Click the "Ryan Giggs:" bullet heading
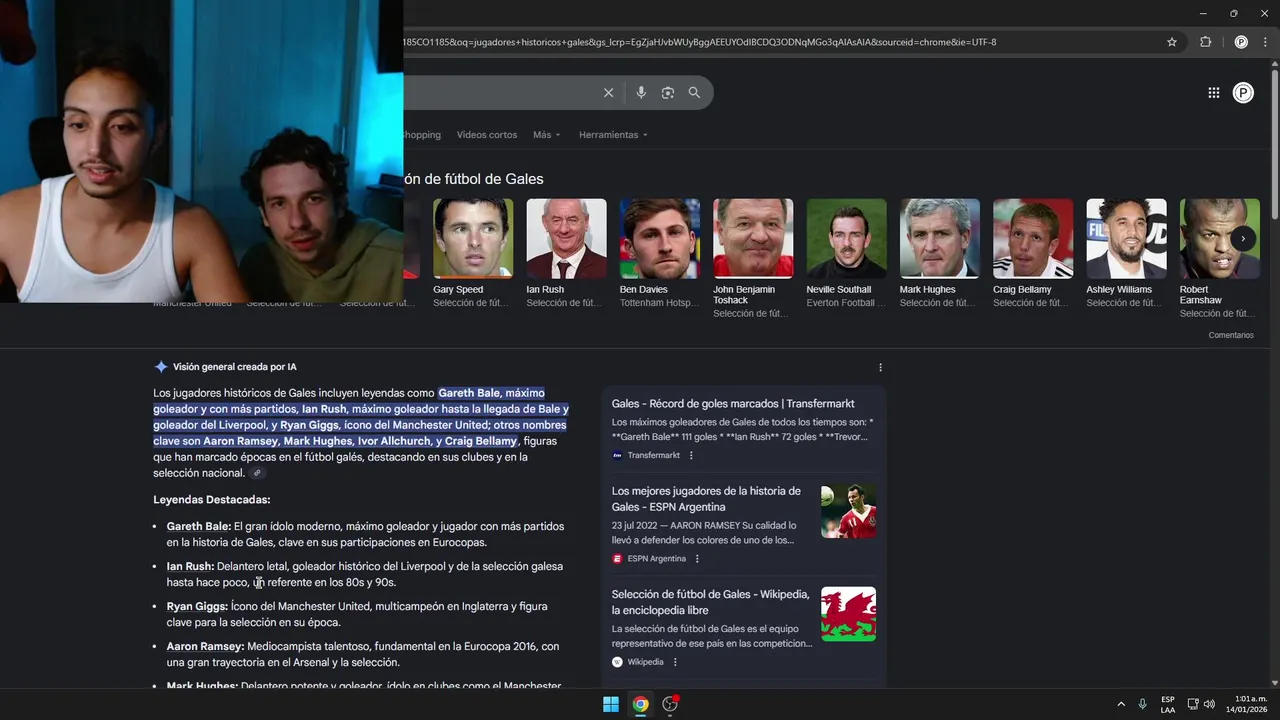1280x720 pixels. (x=197, y=607)
